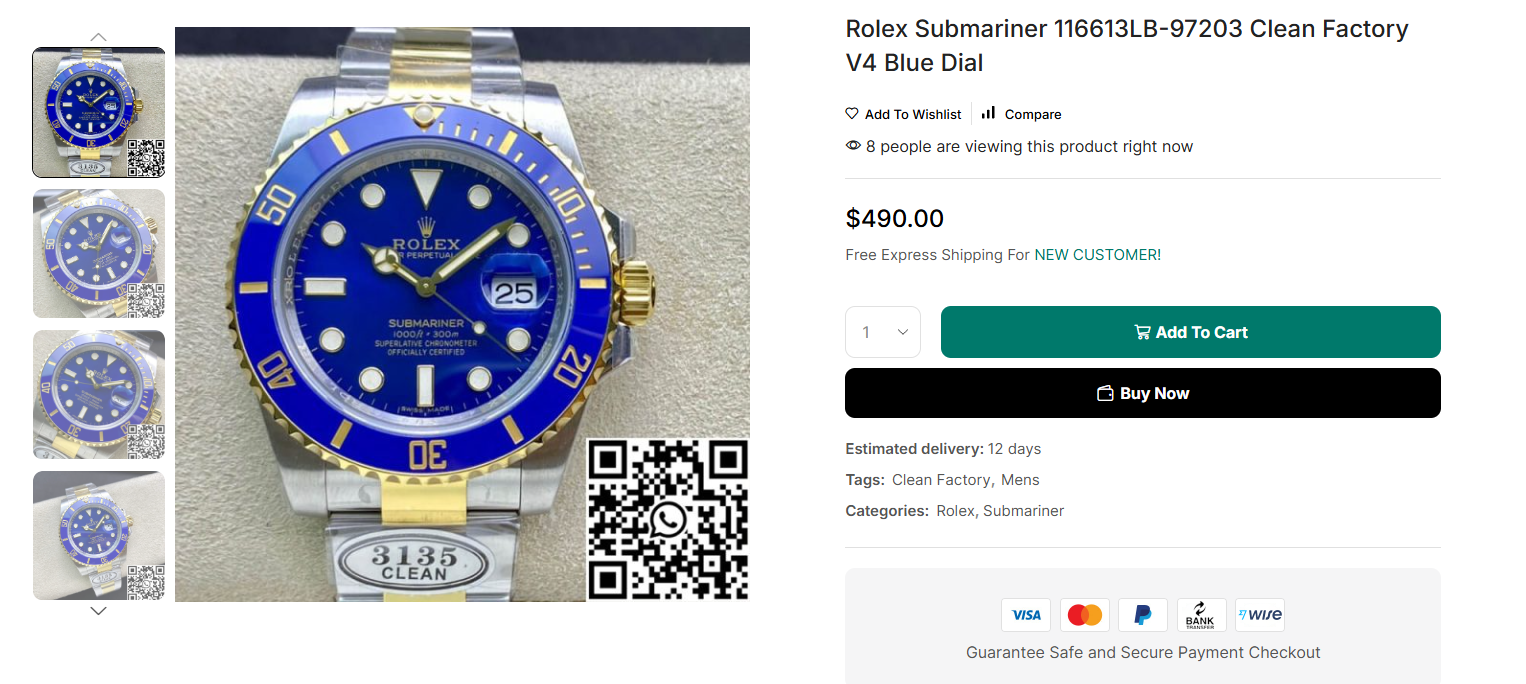Select the first watch thumbnail
The height and width of the screenshot is (684, 1526).
99,113
